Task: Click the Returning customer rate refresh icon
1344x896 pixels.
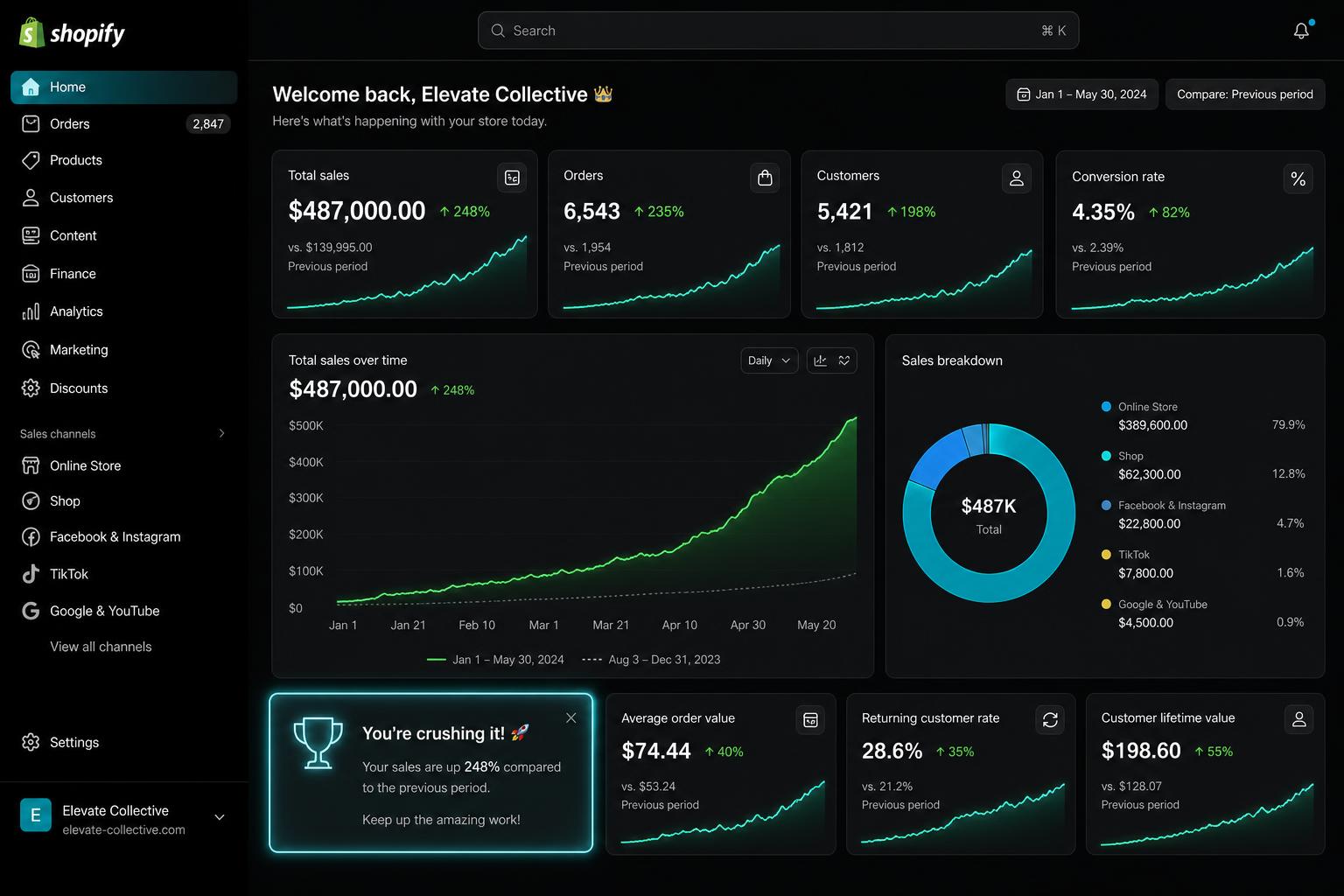Action: [1050, 719]
